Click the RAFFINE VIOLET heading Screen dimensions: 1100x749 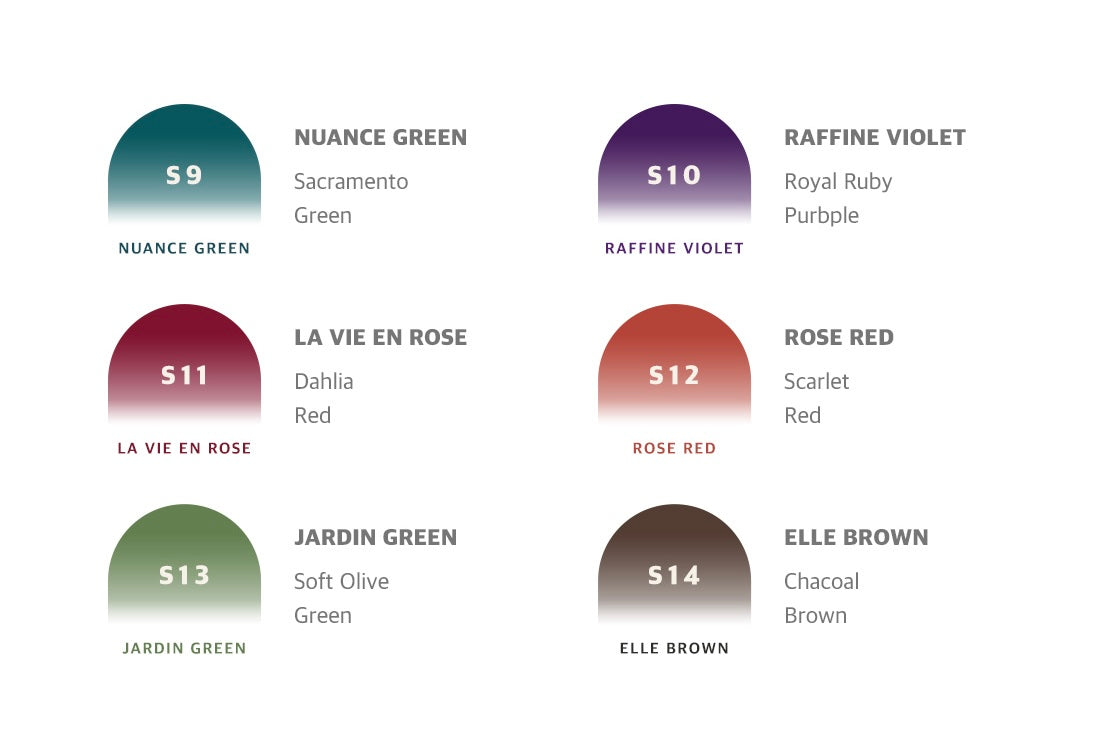(x=874, y=138)
